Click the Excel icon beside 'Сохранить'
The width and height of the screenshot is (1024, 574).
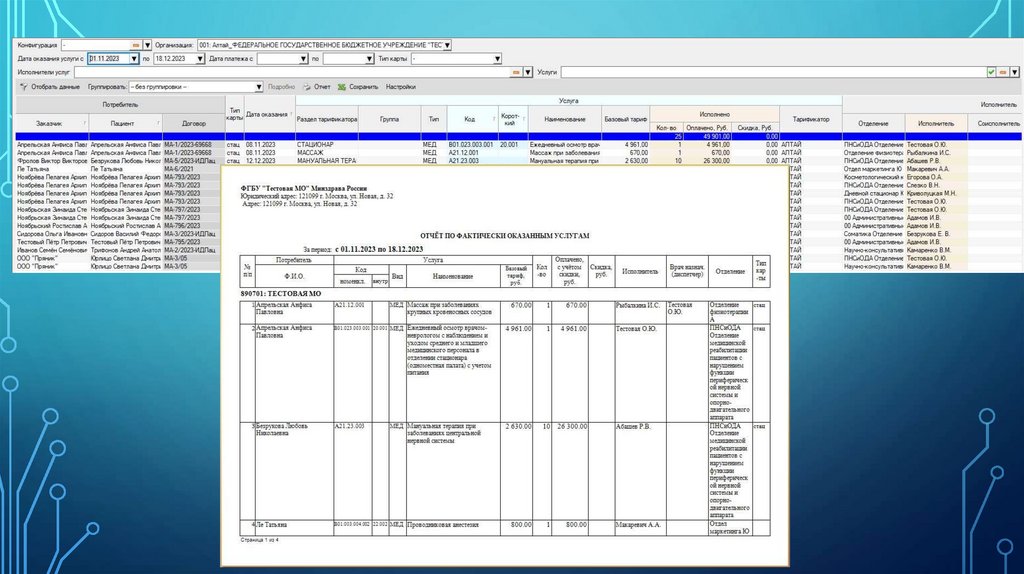(342, 87)
